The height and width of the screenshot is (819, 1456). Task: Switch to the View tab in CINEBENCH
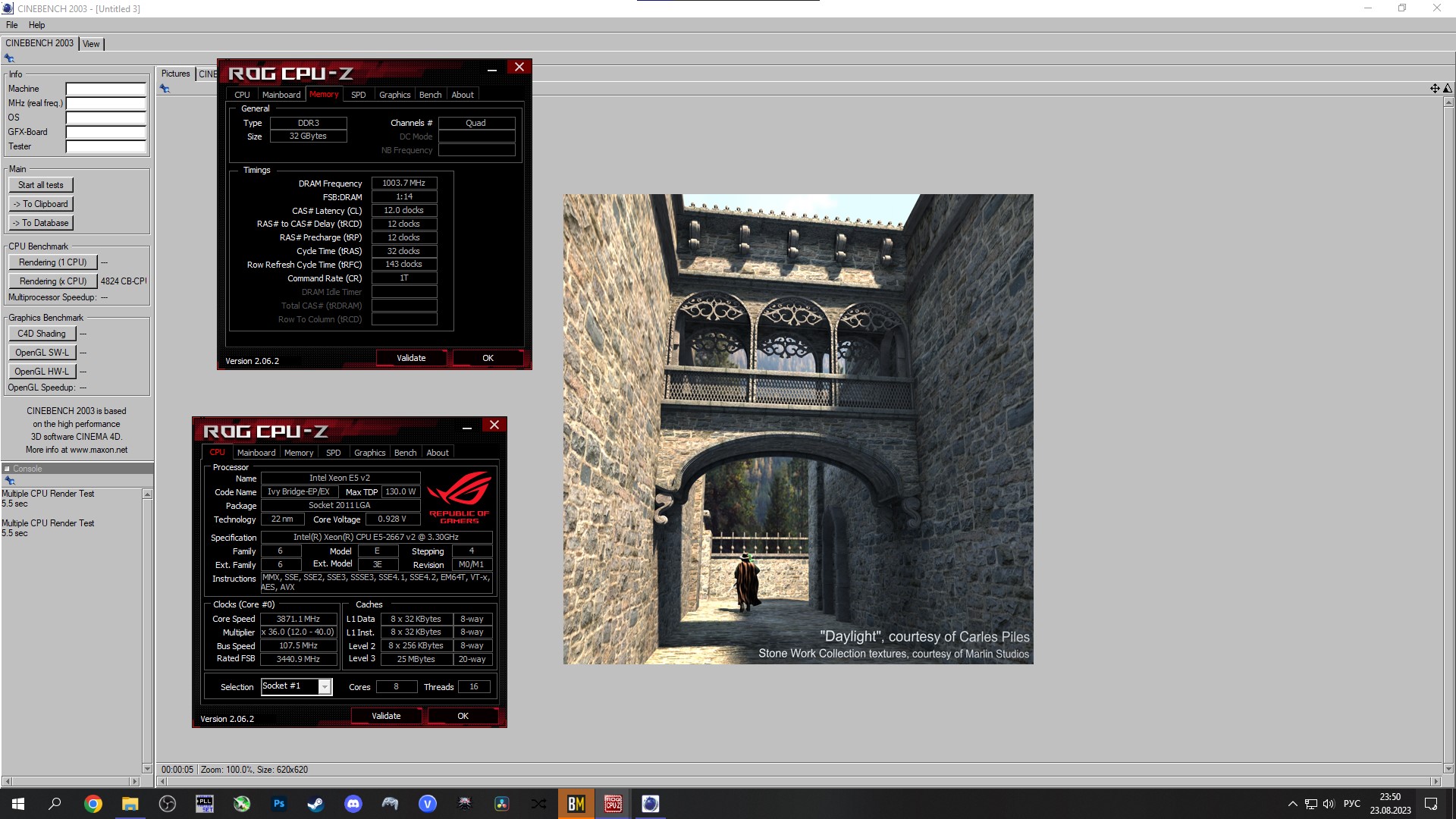91,44
